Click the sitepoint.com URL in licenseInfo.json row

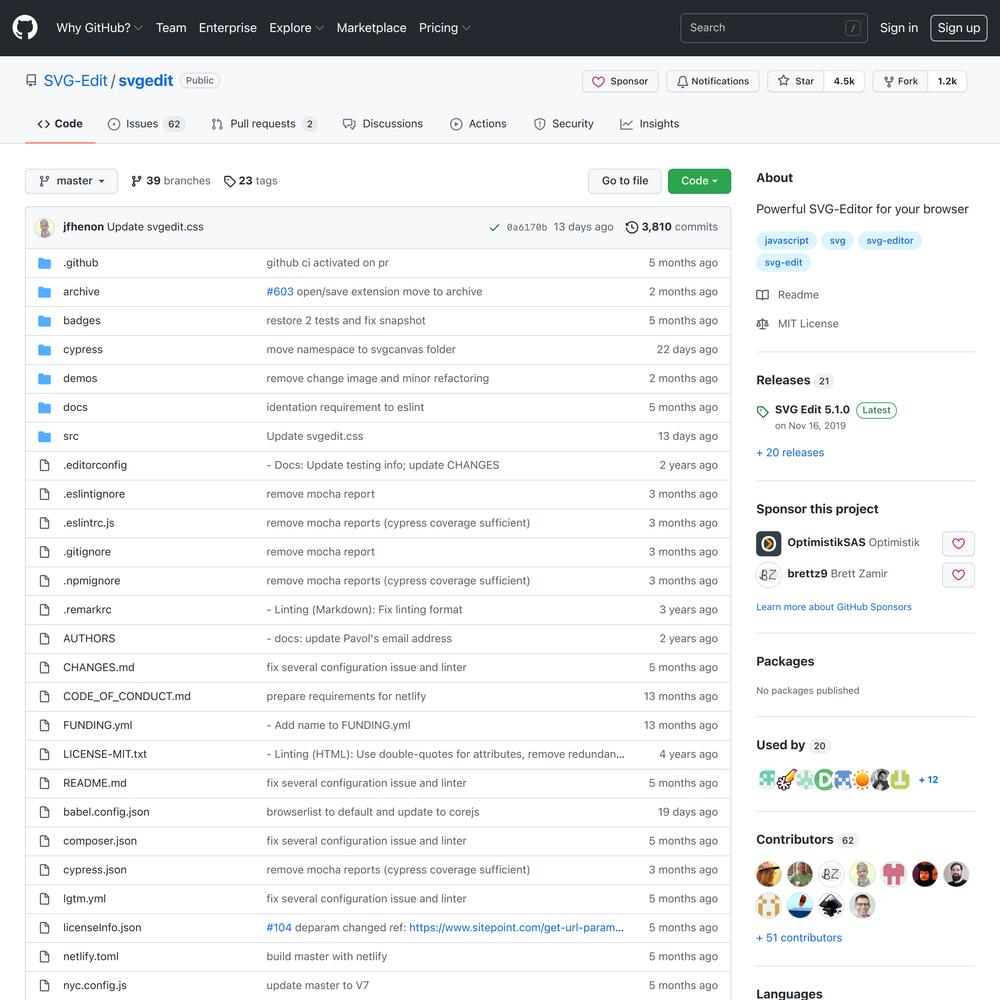tap(517, 927)
